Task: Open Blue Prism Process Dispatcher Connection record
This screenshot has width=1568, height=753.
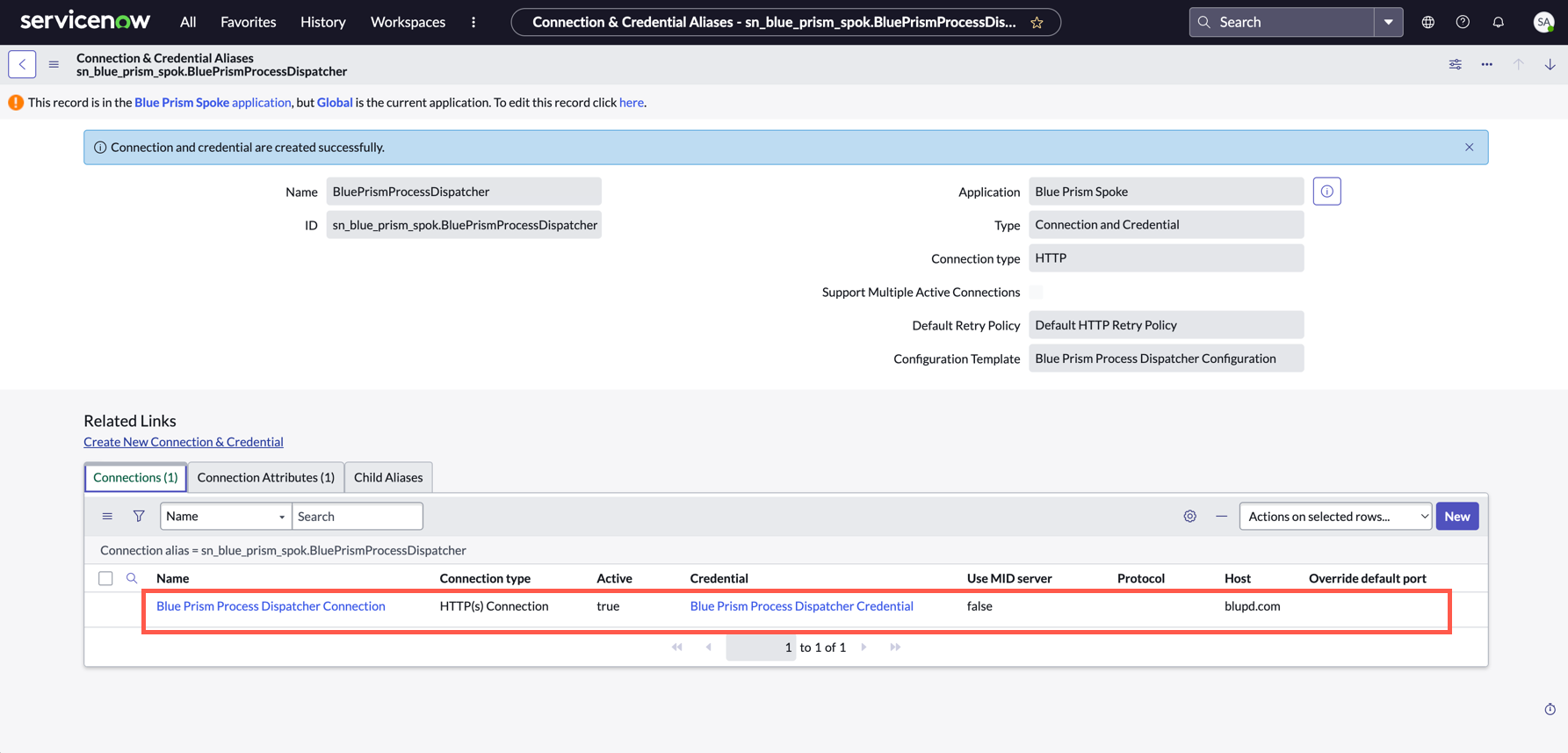Action: pyautogui.click(x=271, y=606)
